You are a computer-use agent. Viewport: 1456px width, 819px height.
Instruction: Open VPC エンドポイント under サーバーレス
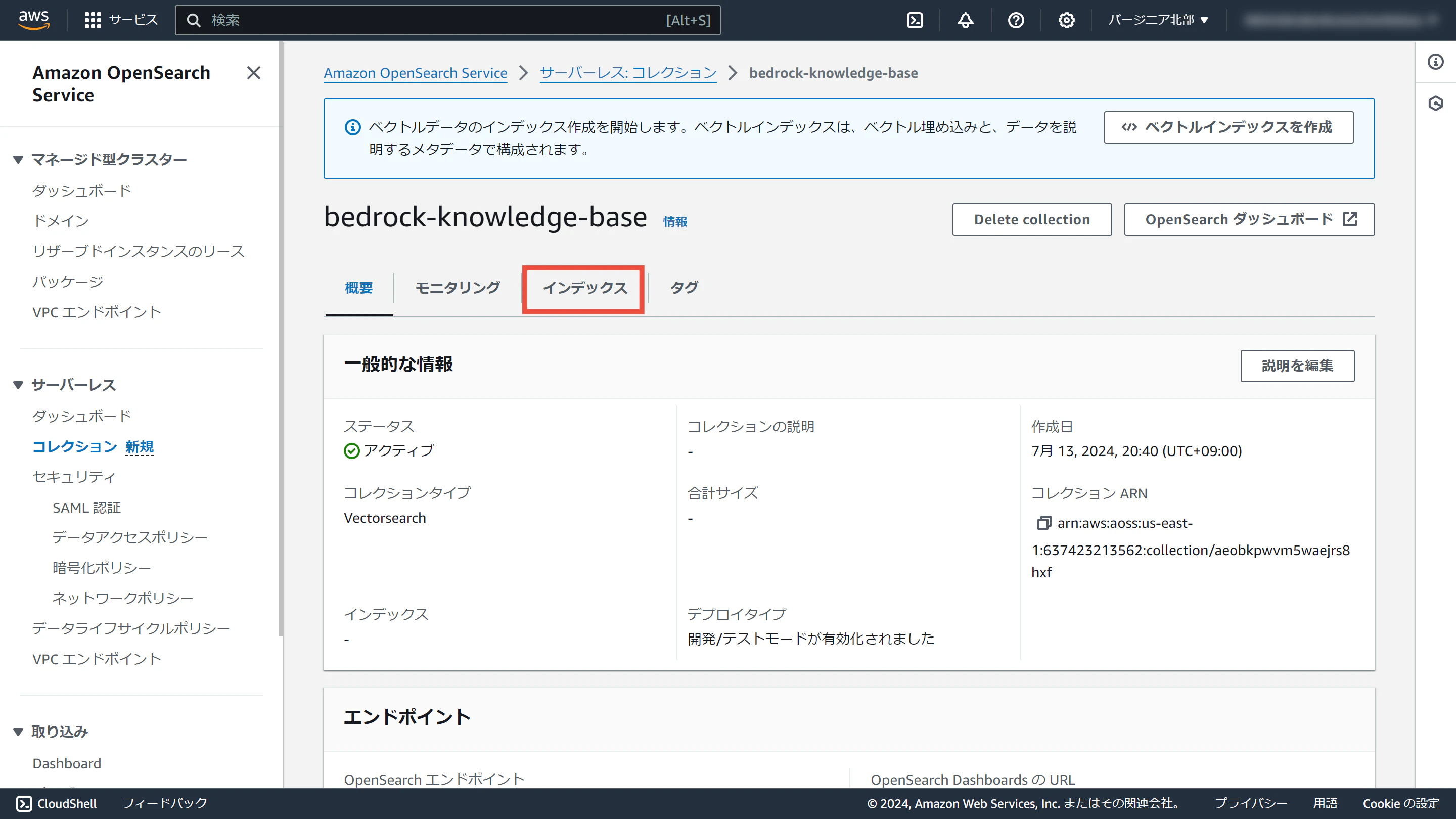(97, 659)
